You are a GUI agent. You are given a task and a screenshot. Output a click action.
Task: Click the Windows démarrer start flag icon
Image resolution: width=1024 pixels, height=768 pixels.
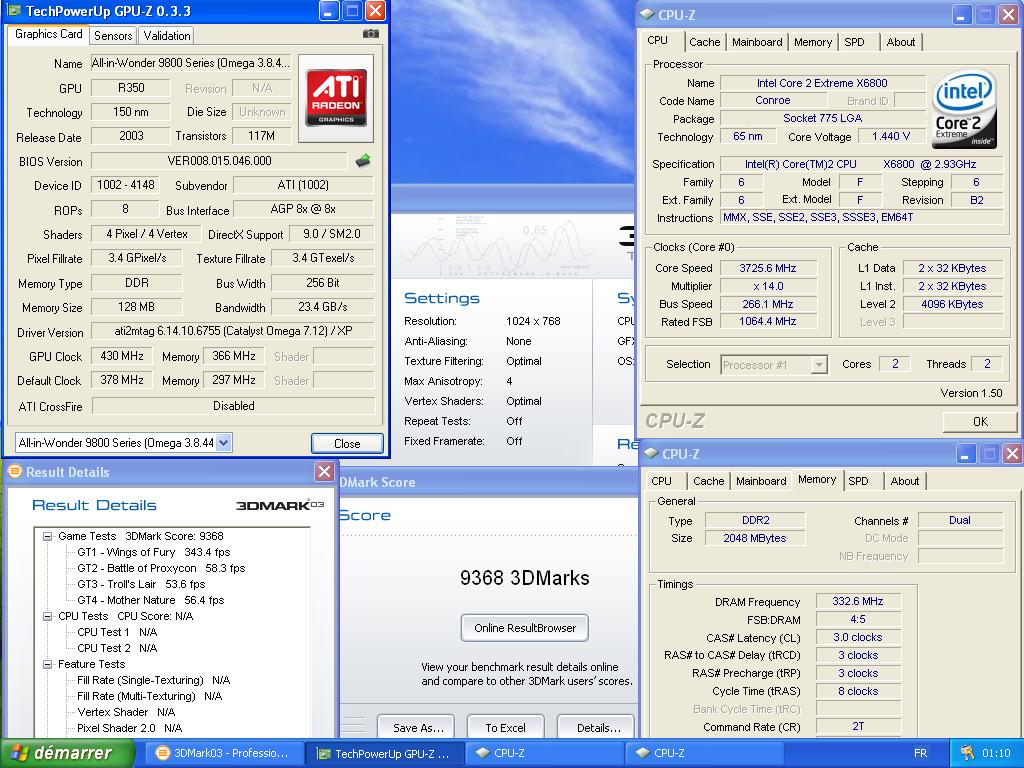tap(19, 753)
